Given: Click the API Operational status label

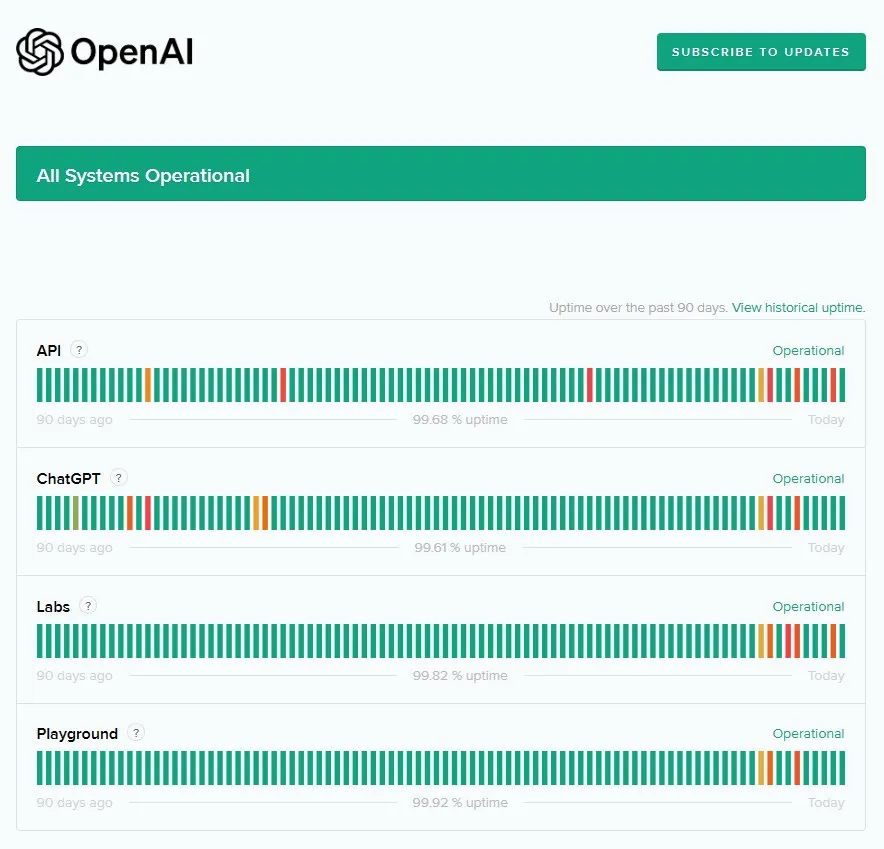Looking at the screenshot, I should [808, 351].
